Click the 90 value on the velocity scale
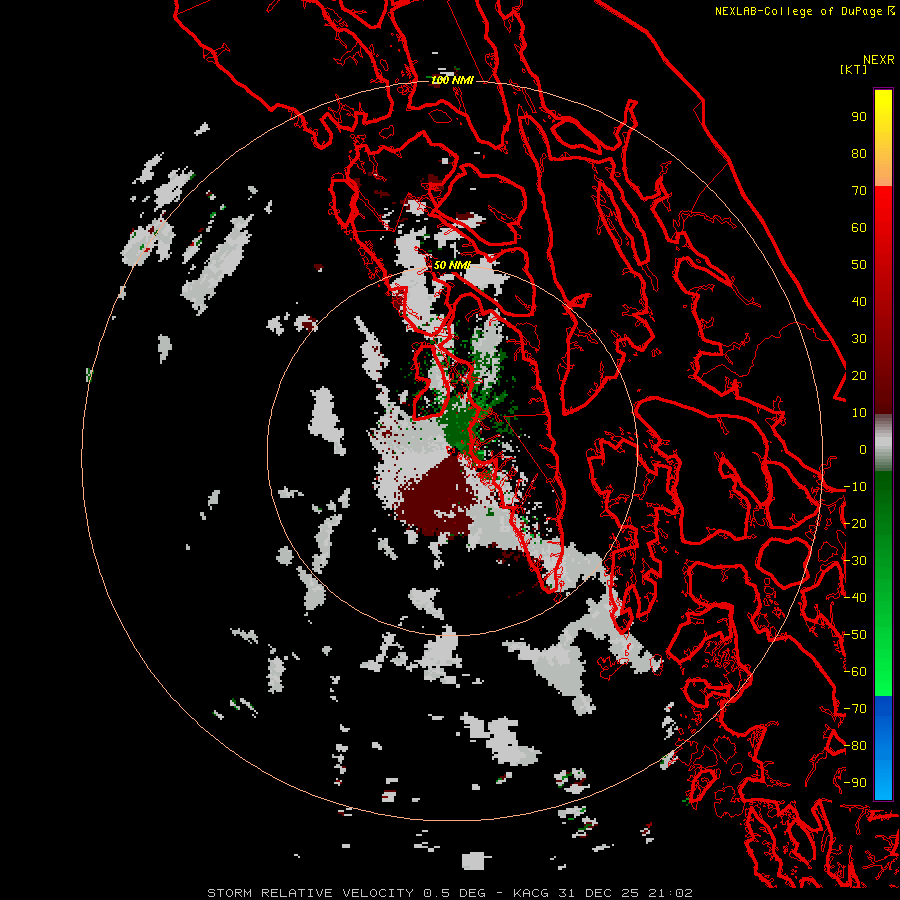Viewport: 900px width, 900px height. 859,117
